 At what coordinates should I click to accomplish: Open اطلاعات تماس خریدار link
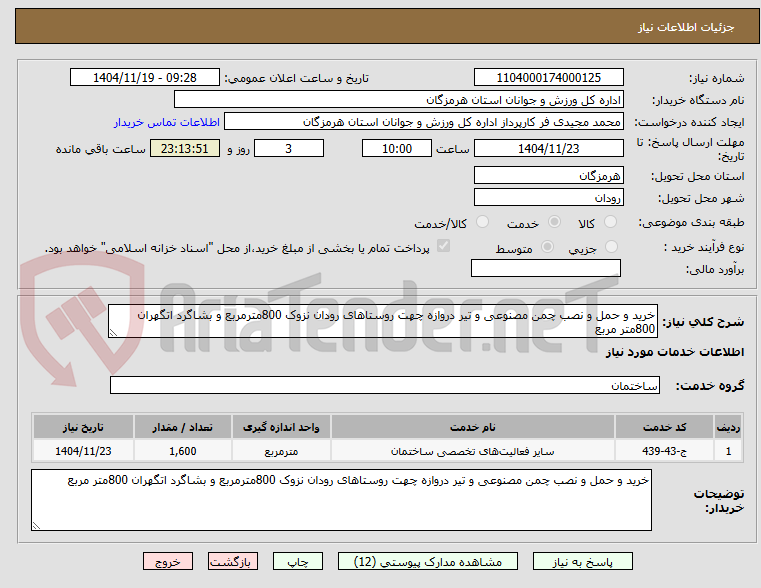(x=167, y=122)
